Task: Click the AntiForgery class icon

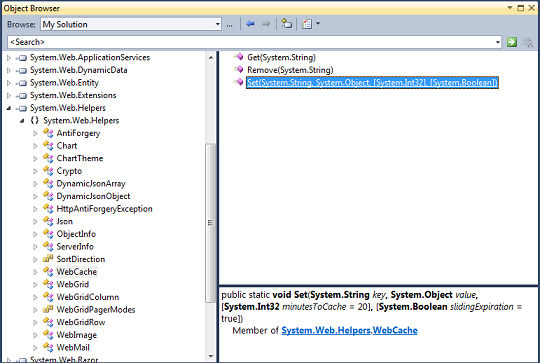Action: [x=48, y=133]
